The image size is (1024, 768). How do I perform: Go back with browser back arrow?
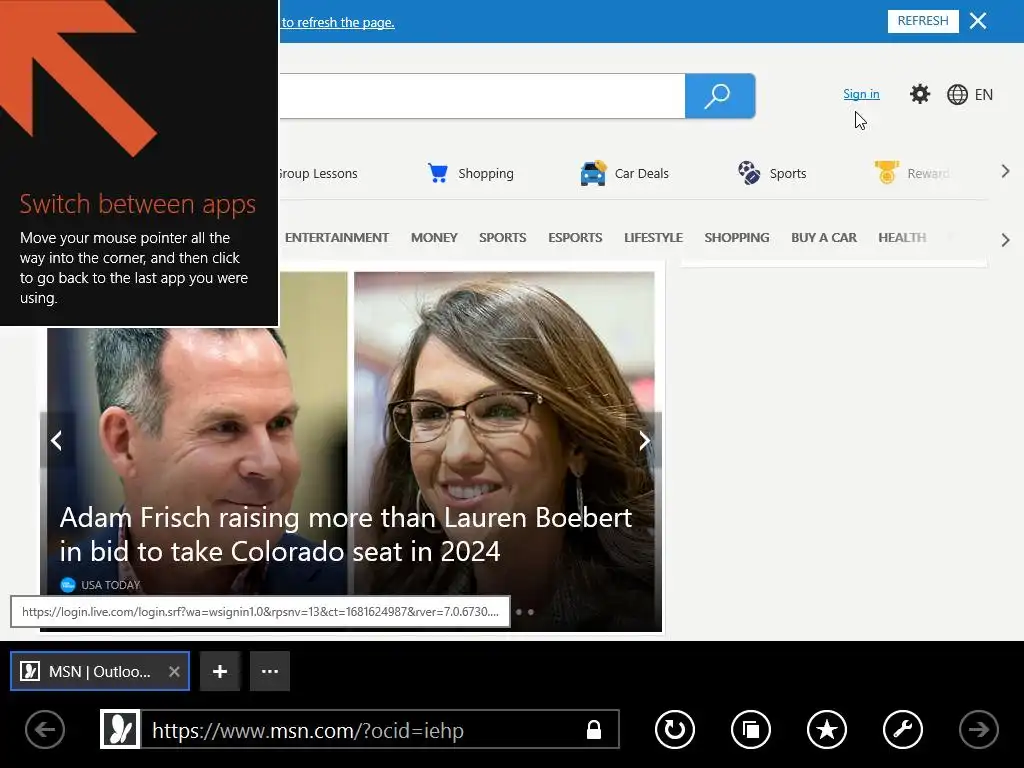[45, 729]
